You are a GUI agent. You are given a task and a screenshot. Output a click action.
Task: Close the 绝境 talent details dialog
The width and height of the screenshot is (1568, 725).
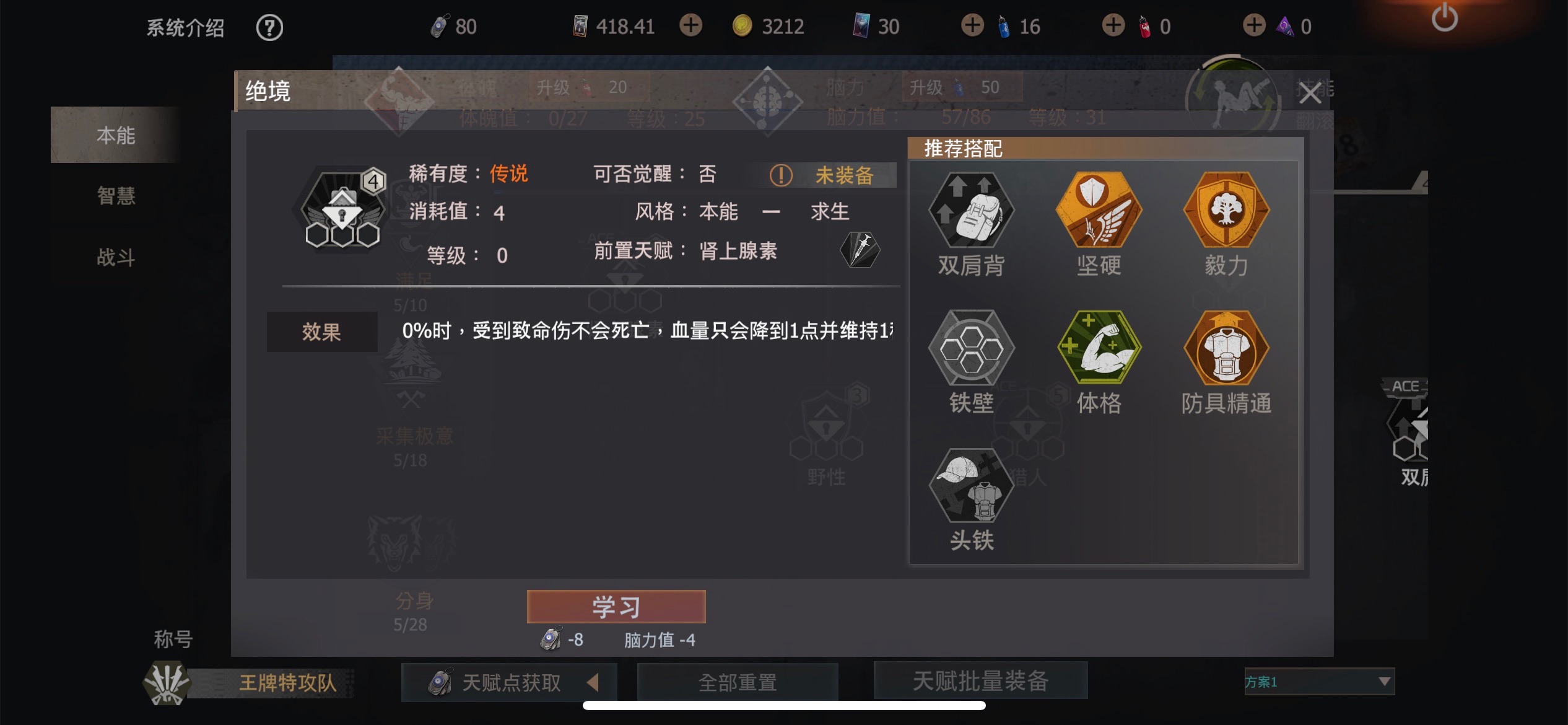coord(1310,94)
